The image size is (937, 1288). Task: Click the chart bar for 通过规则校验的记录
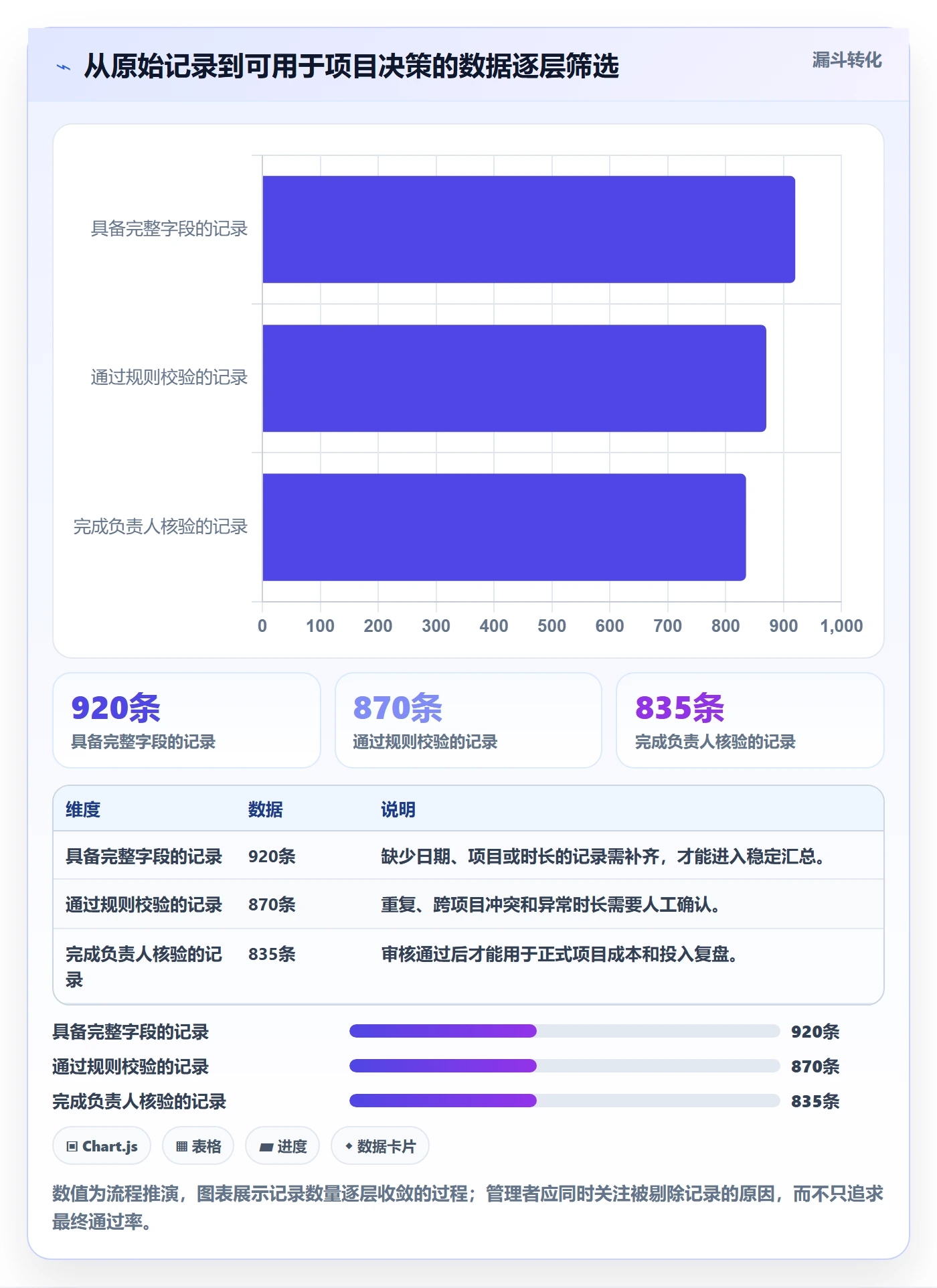(514, 378)
